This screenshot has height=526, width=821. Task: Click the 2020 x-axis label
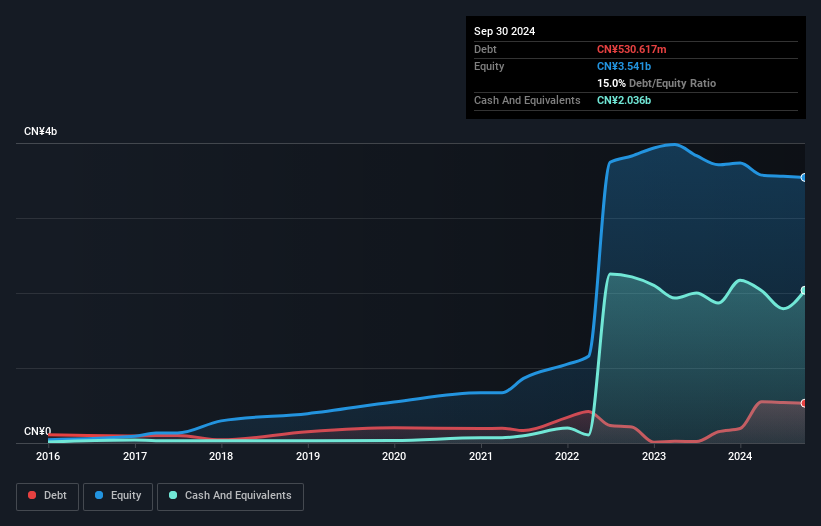pos(394,456)
